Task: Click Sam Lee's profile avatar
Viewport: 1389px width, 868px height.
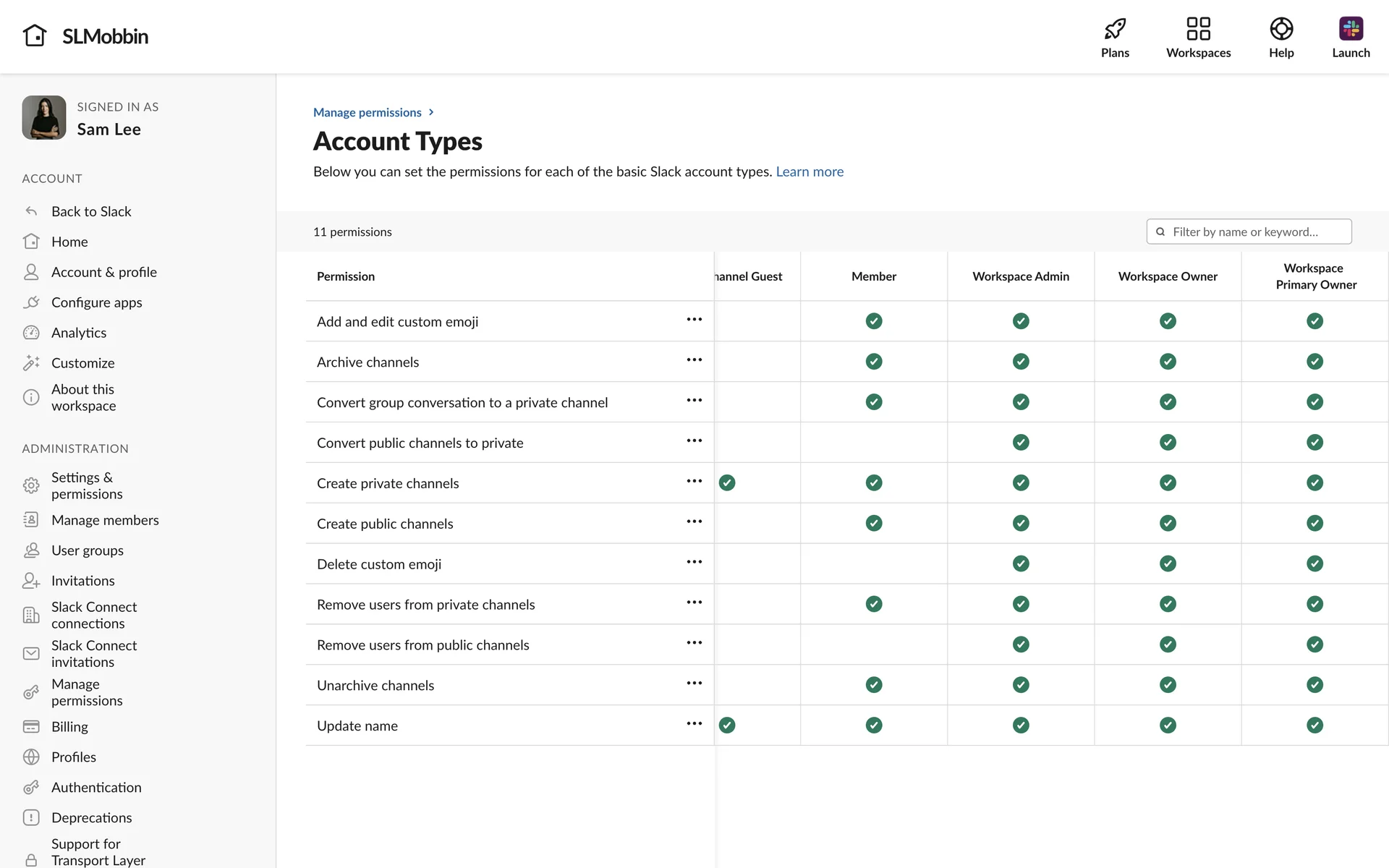Action: (44, 118)
